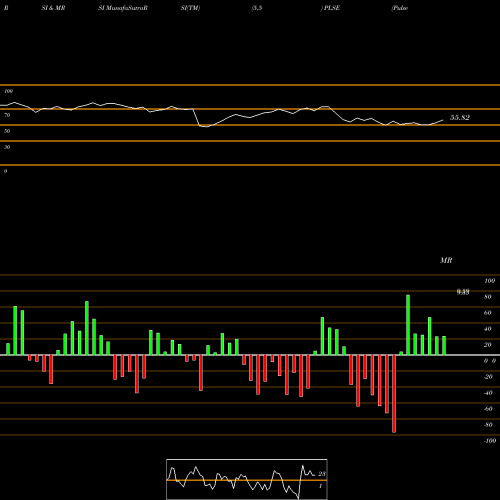500x500 pixels.
Task: Click the -100 label on MR axis
Action: [490, 441]
